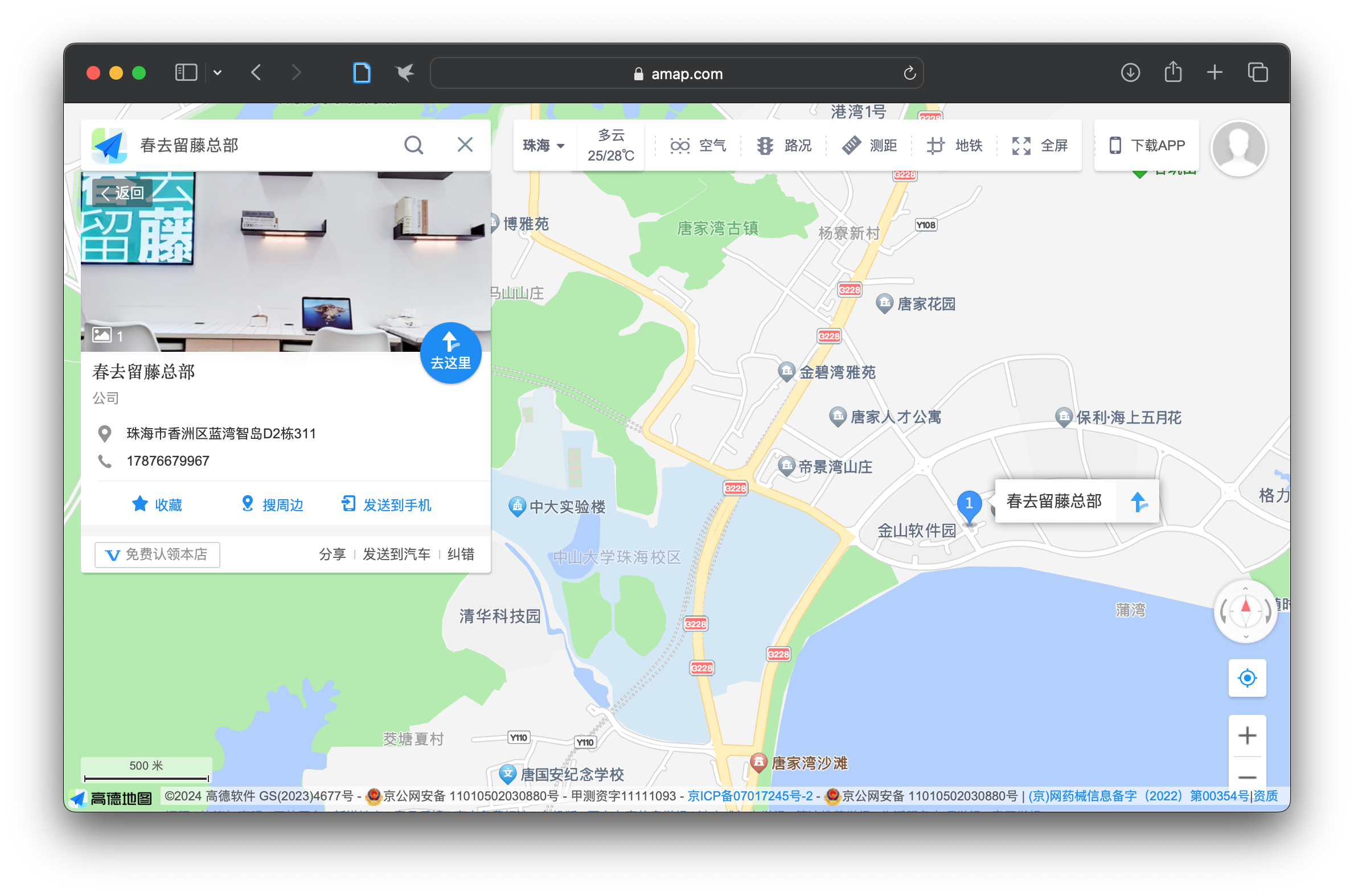The height and width of the screenshot is (896, 1354).
Task: Select the 测距 measuring tool
Action: (869, 146)
